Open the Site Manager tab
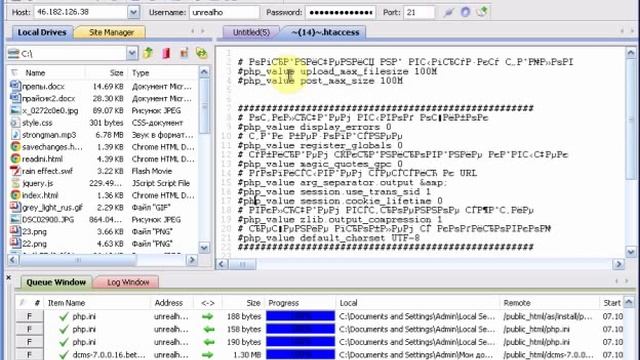This screenshot has height=360, width=640. pyautogui.click(x=111, y=32)
